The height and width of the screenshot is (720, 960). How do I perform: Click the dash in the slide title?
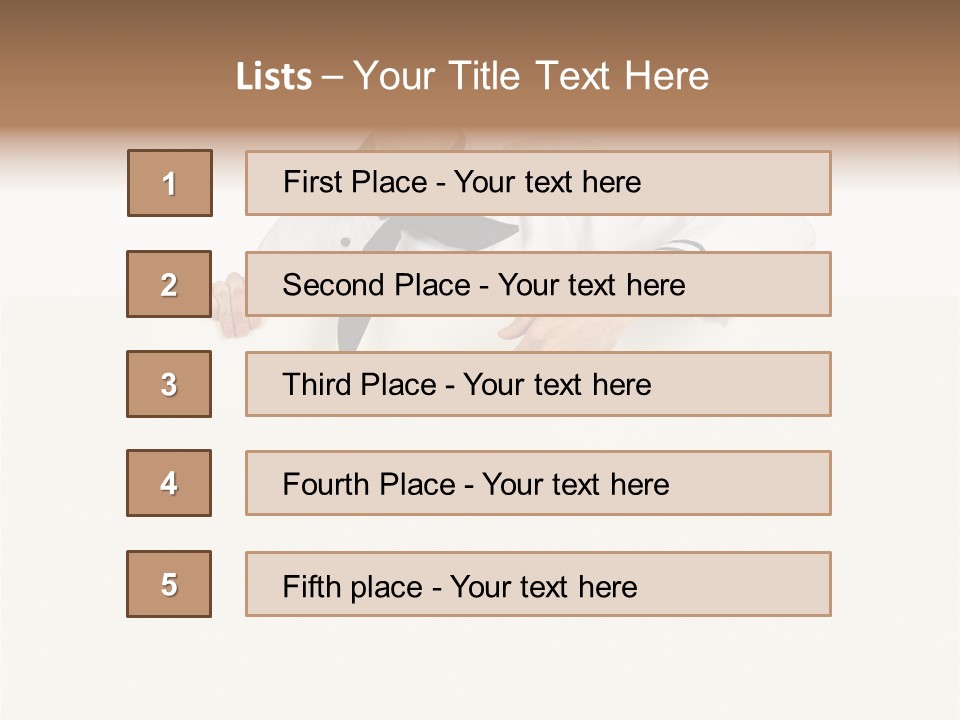pos(332,77)
